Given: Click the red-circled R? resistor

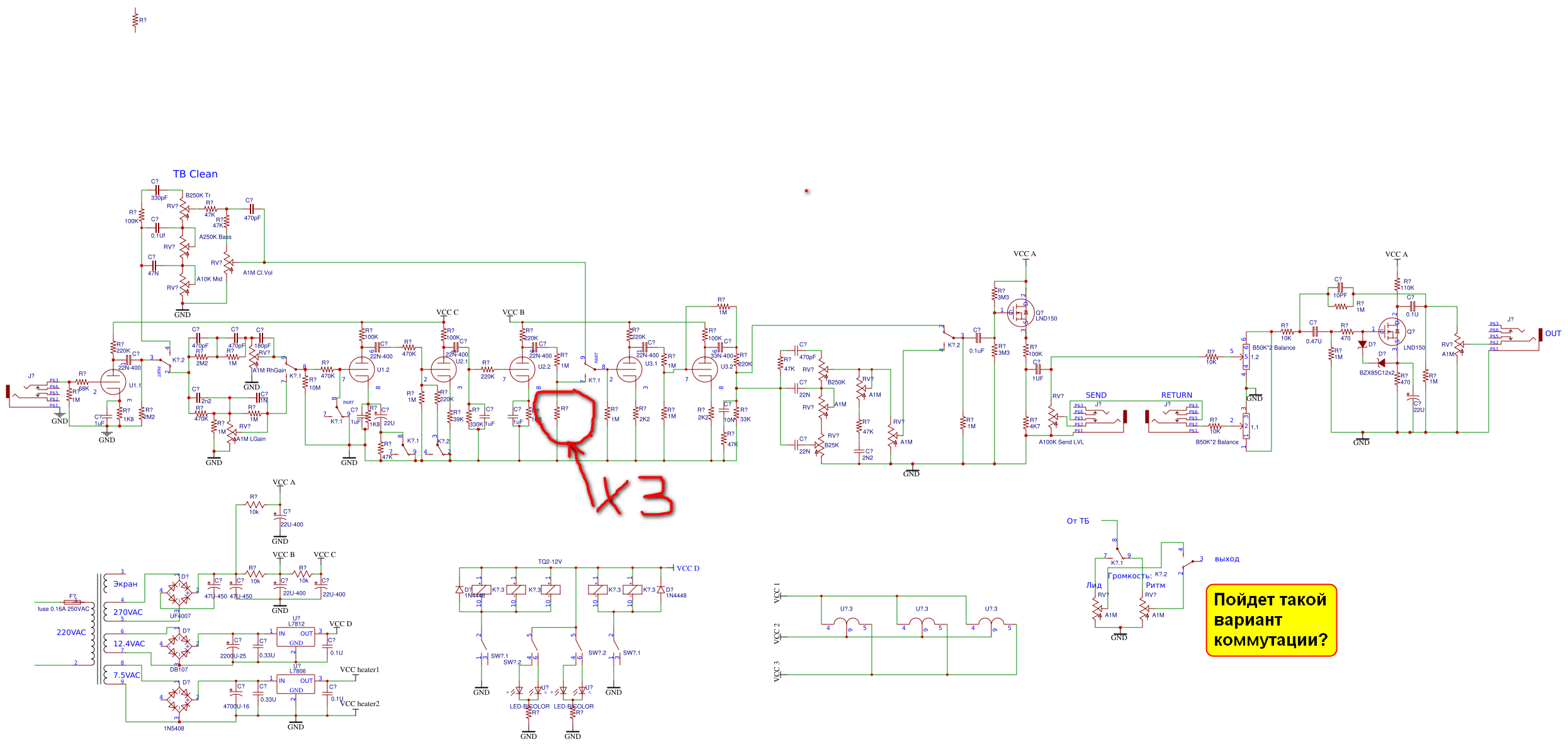Looking at the screenshot, I should click(x=557, y=414).
